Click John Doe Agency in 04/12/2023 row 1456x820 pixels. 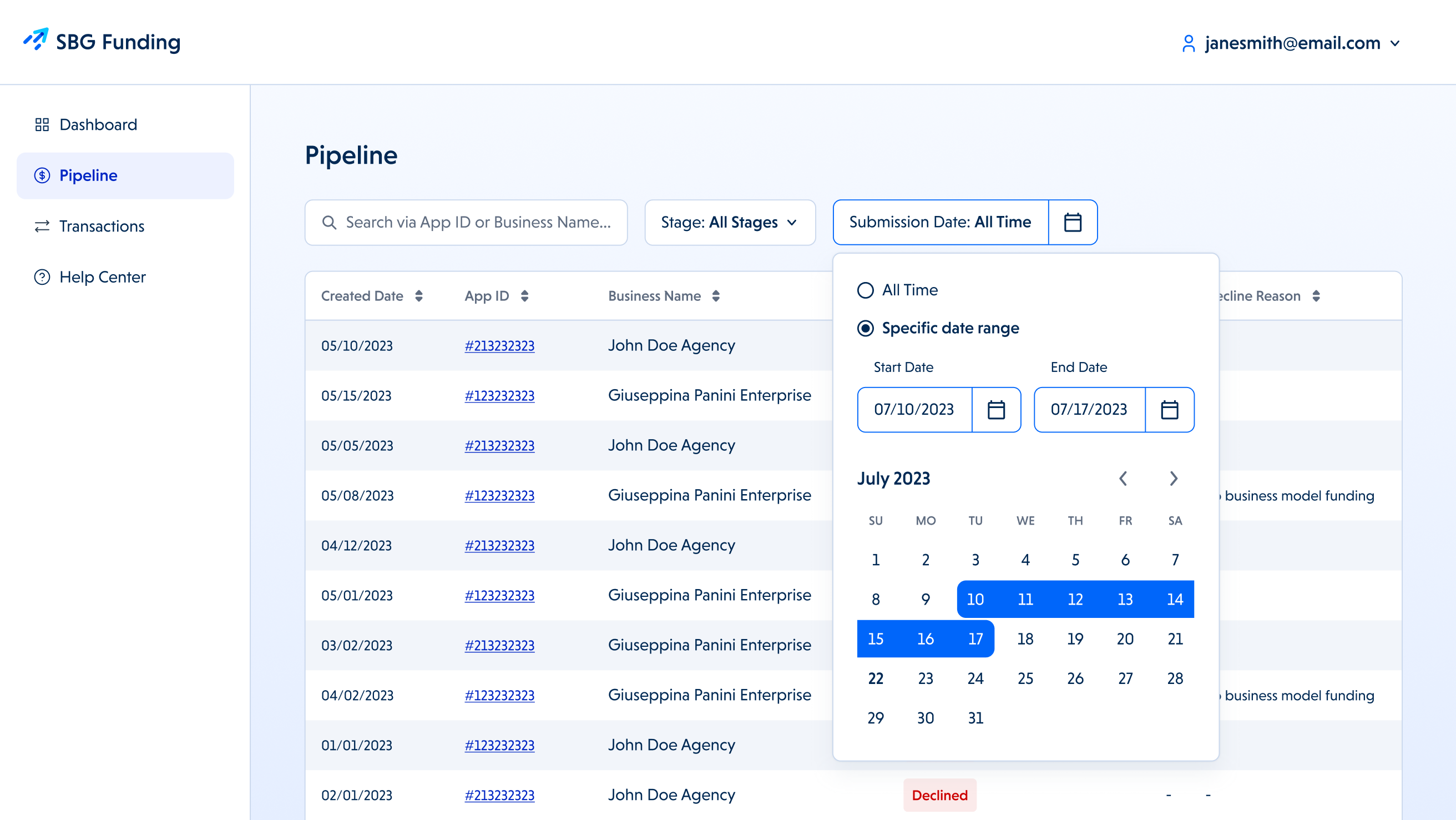click(x=671, y=545)
